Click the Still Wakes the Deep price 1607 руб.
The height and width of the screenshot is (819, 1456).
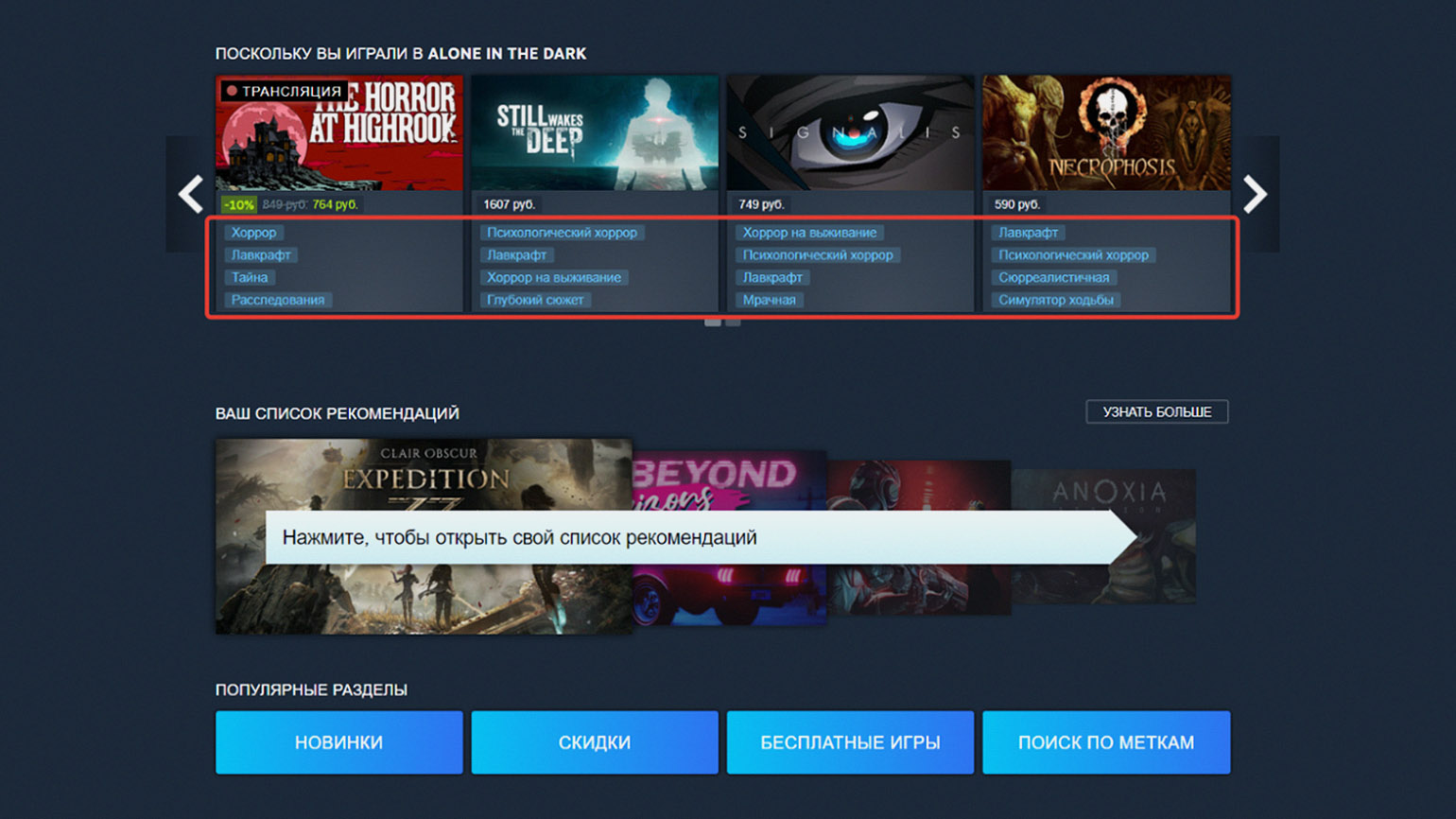(509, 204)
